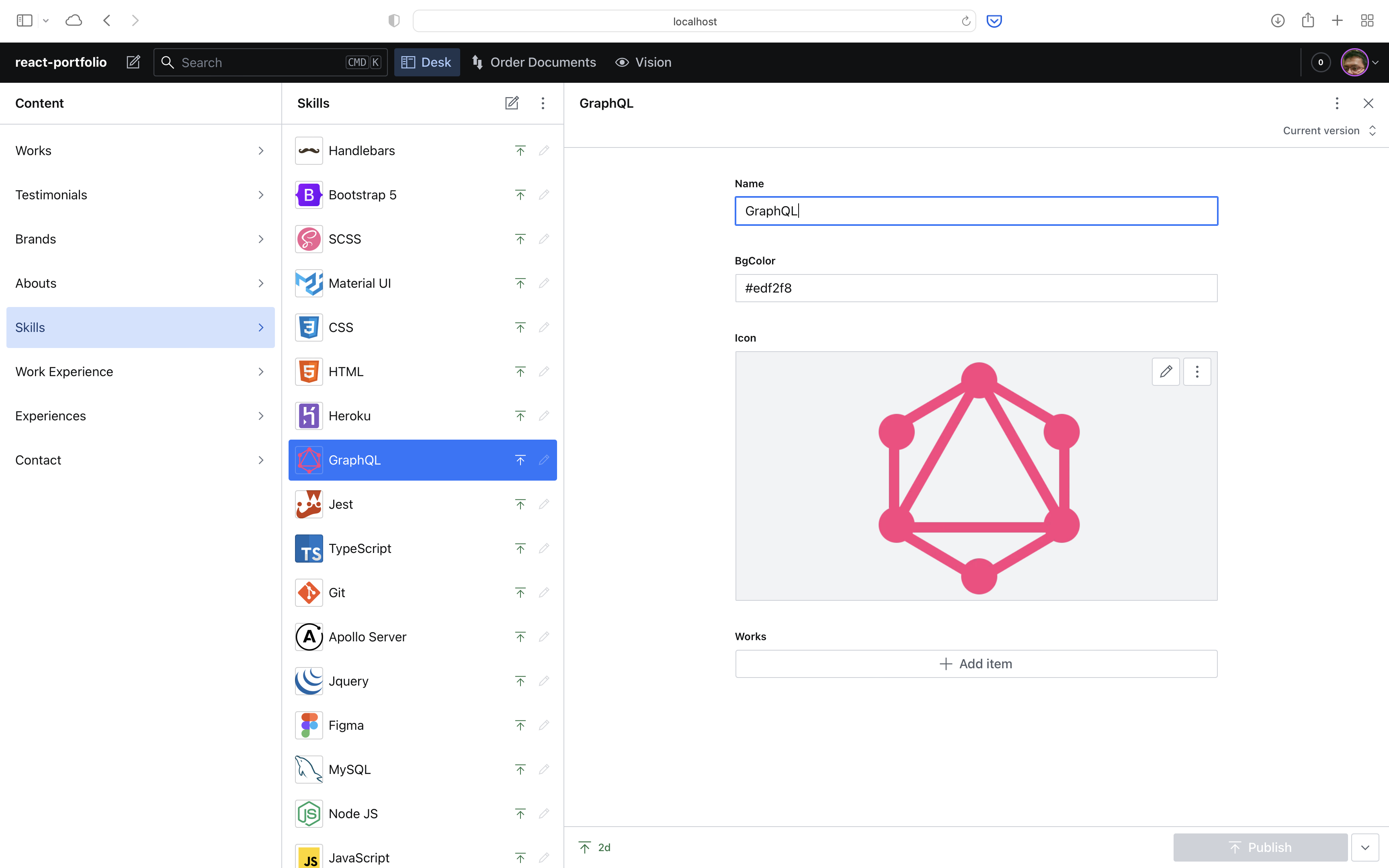Viewport: 1389px width, 868px height.
Task: Publish the Jest skill using arrow icon
Action: [x=519, y=504]
